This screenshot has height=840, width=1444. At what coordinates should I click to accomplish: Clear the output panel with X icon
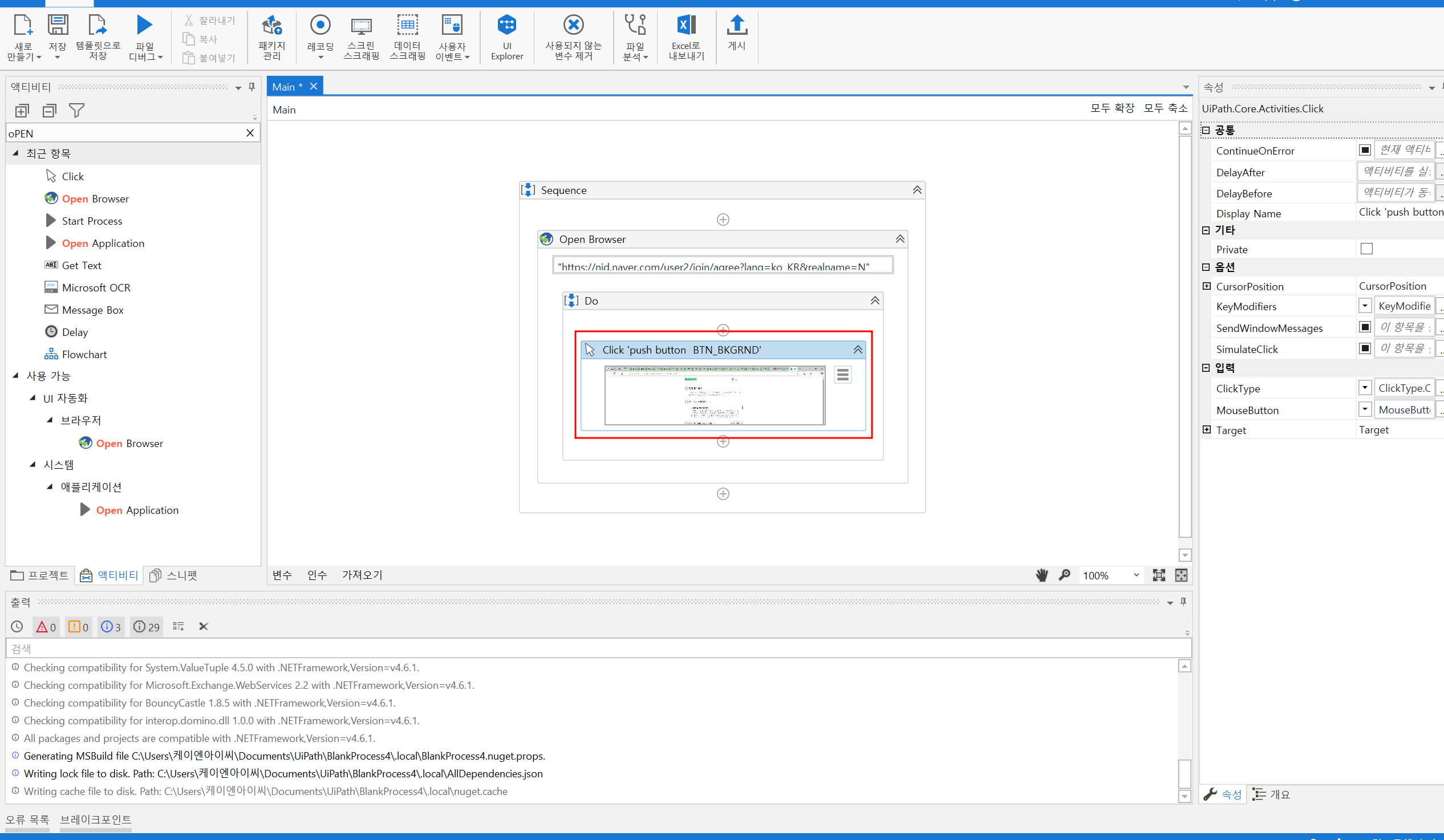(204, 626)
